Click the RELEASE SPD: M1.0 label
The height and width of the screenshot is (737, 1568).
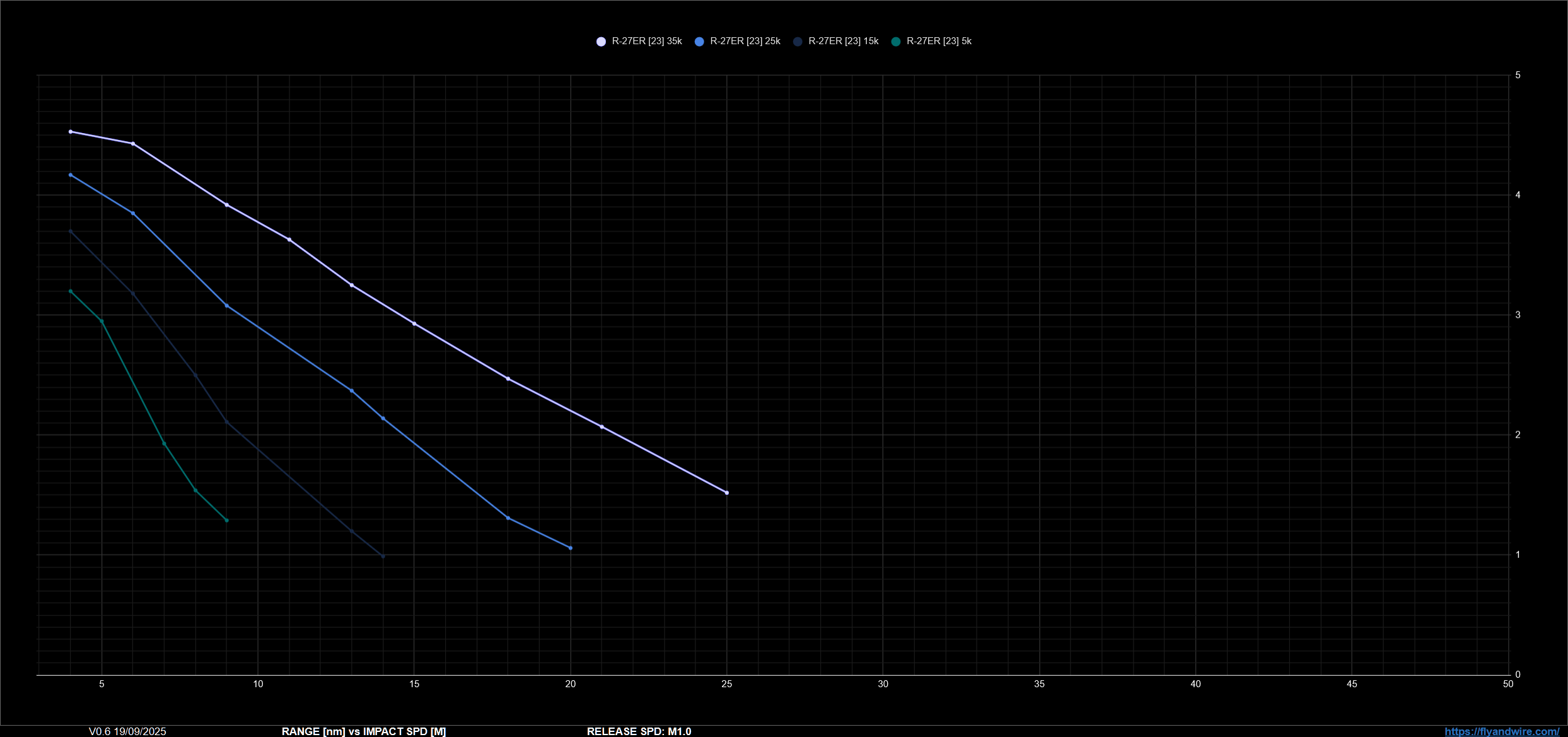[x=639, y=731]
